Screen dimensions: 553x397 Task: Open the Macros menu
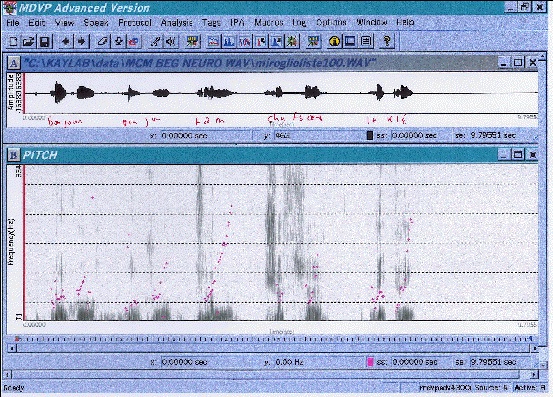pos(269,23)
